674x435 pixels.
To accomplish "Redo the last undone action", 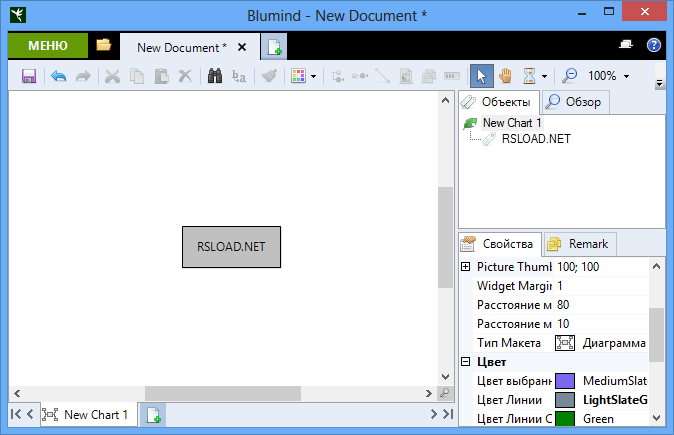I will tap(83, 76).
